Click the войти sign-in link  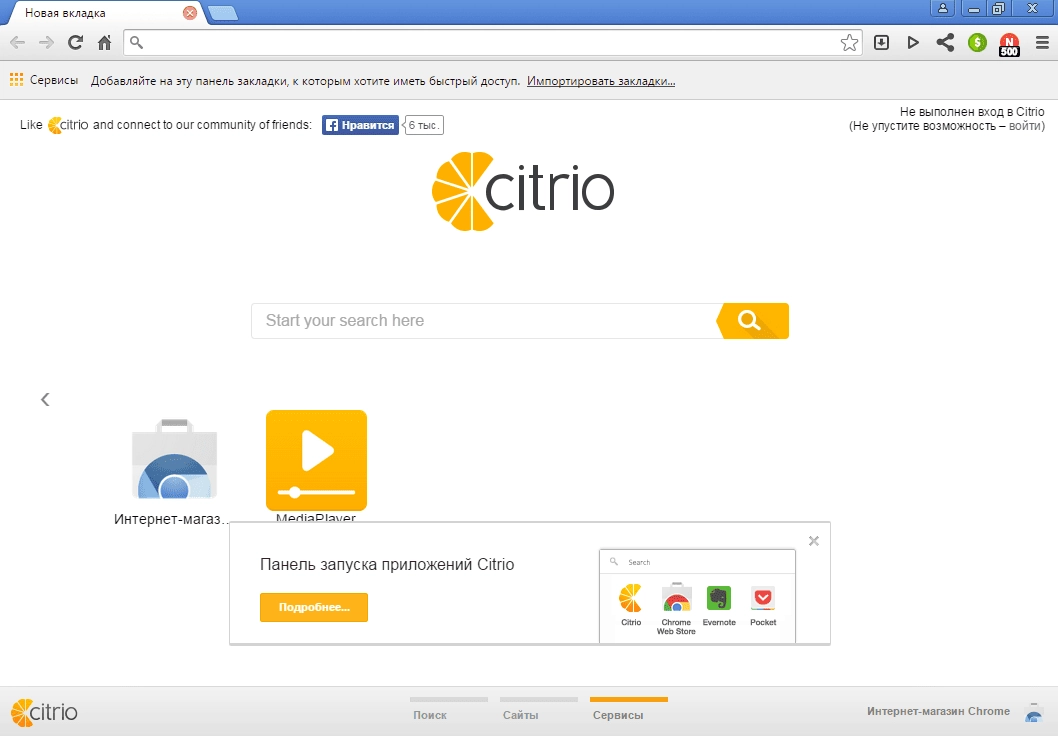pyautogui.click(x=1024, y=126)
